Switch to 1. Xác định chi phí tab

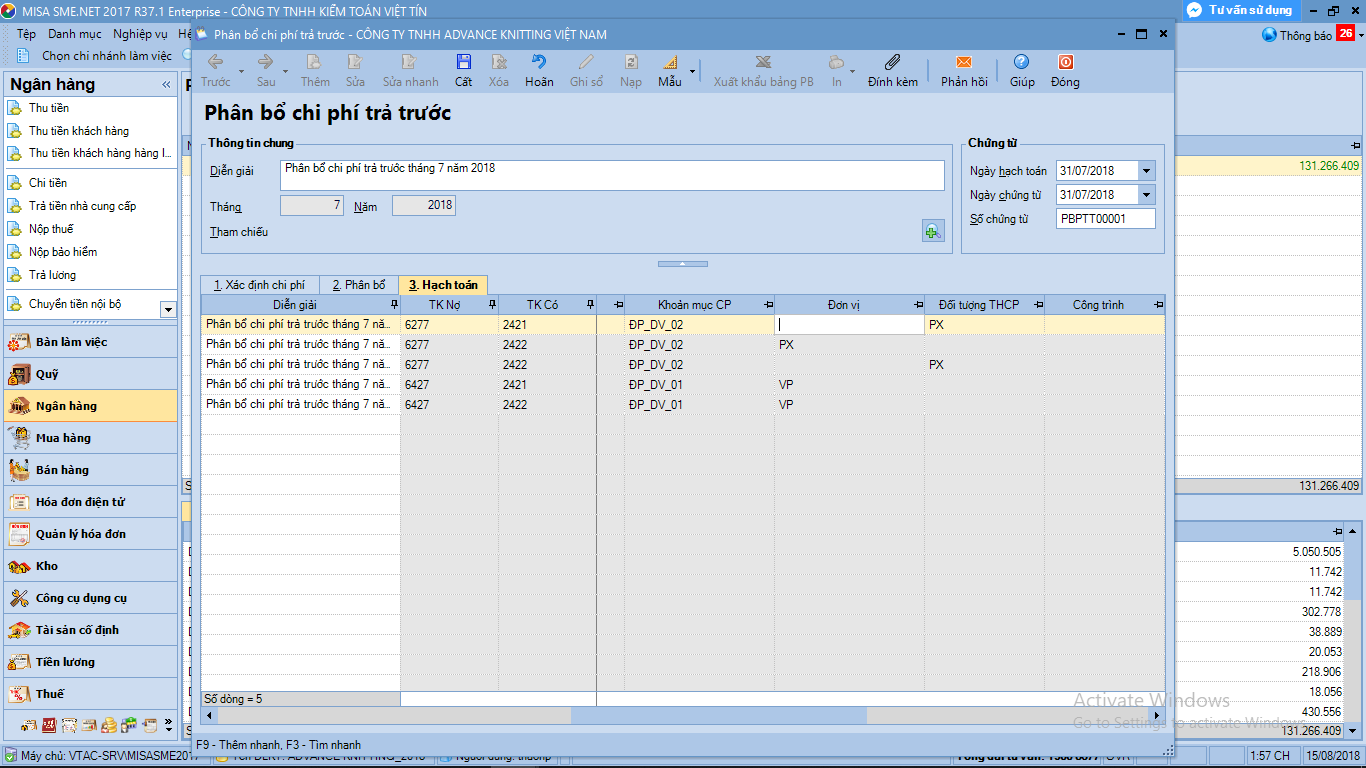tap(259, 285)
